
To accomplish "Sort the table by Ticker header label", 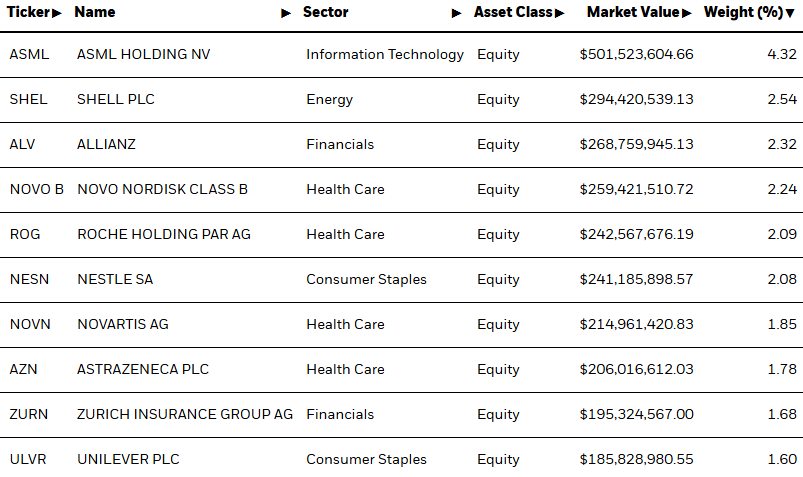I will tap(28, 13).
